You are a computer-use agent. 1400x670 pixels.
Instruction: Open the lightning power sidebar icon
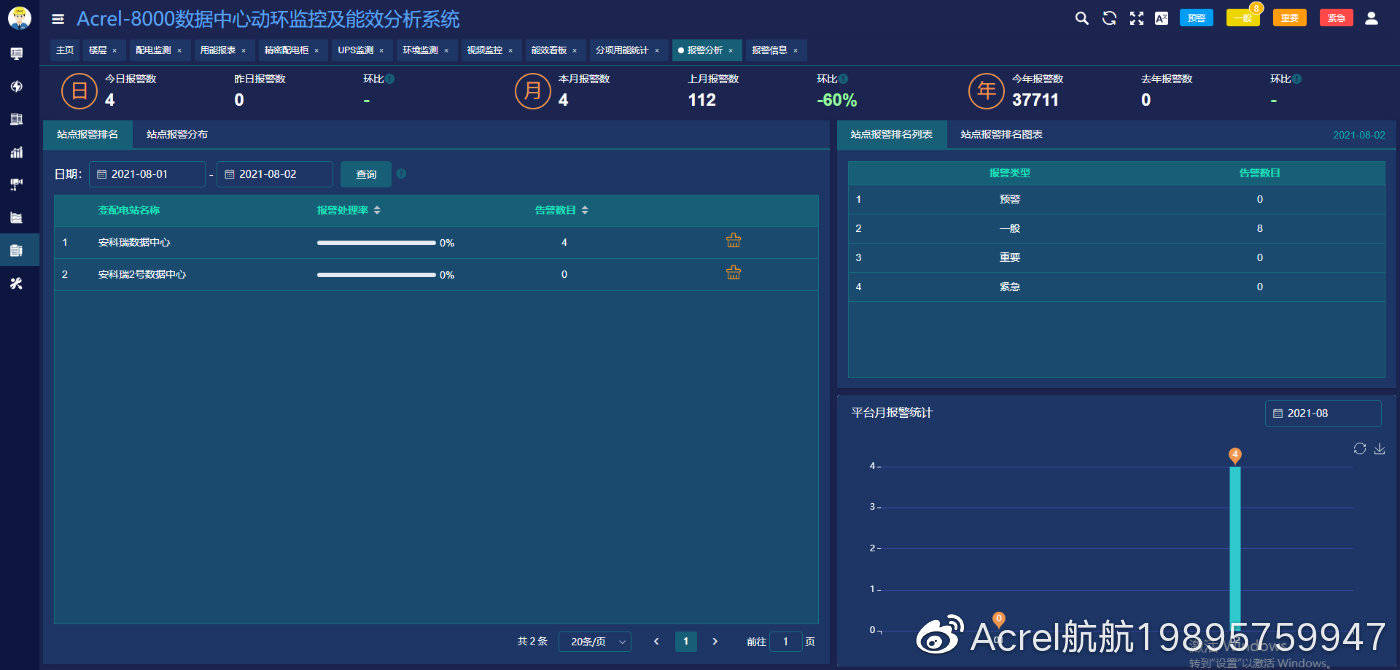click(16, 86)
